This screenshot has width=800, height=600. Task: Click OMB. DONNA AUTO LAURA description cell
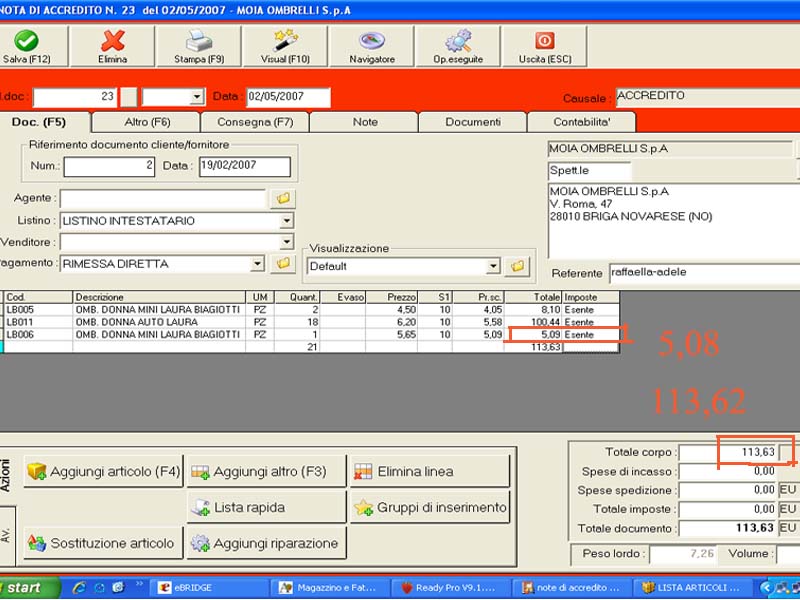[159, 322]
